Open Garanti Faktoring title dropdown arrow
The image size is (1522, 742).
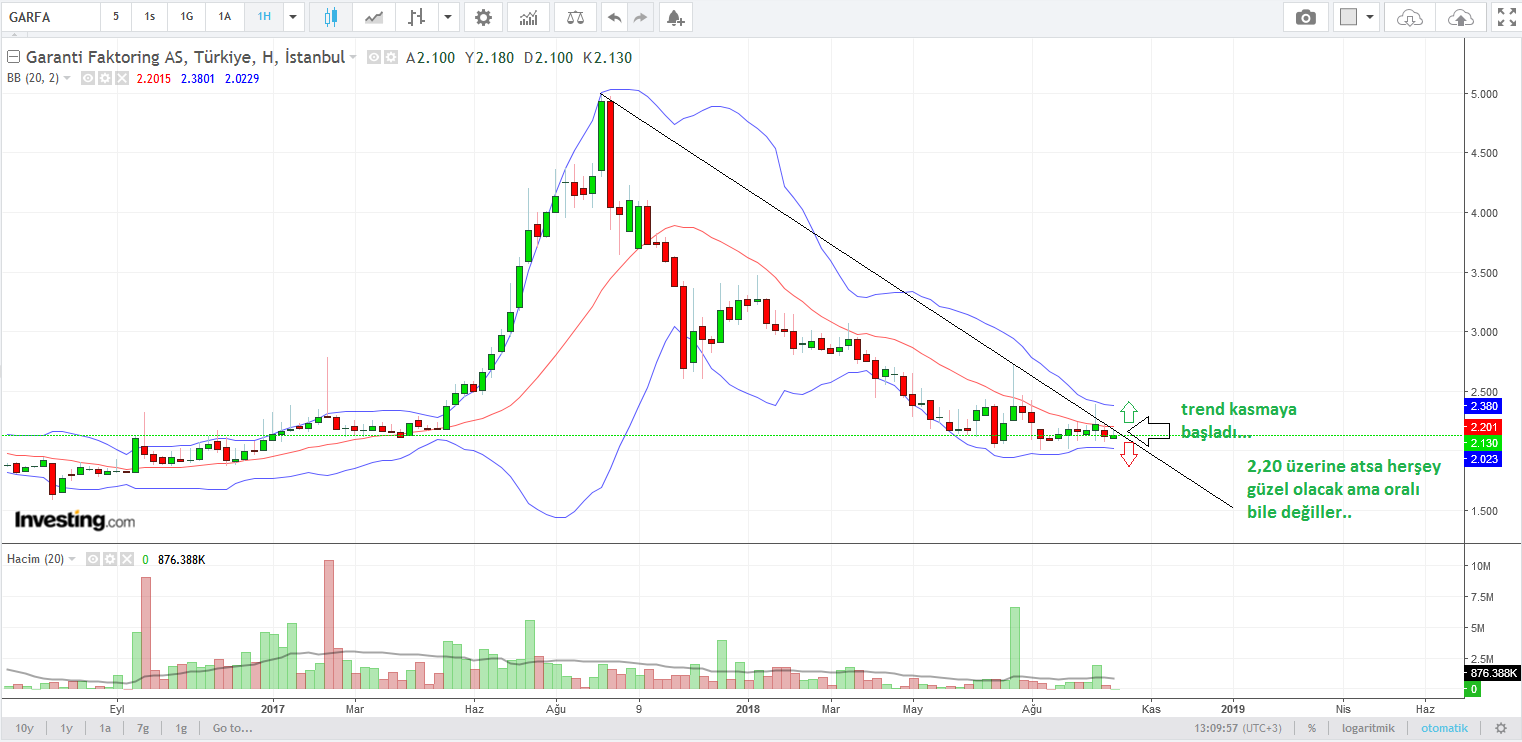point(352,58)
